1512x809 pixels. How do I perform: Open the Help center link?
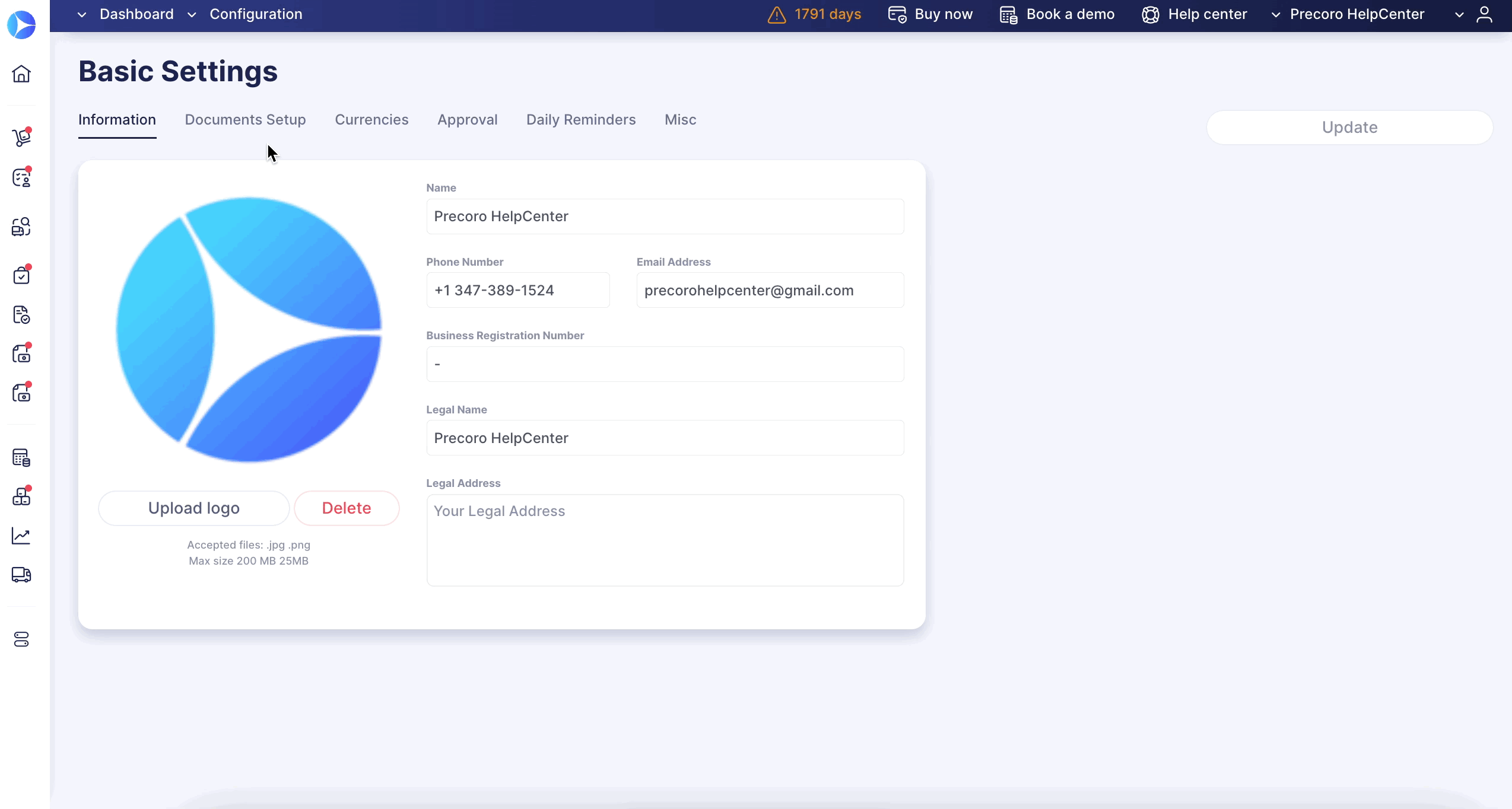pyautogui.click(x=1208, y=14)
